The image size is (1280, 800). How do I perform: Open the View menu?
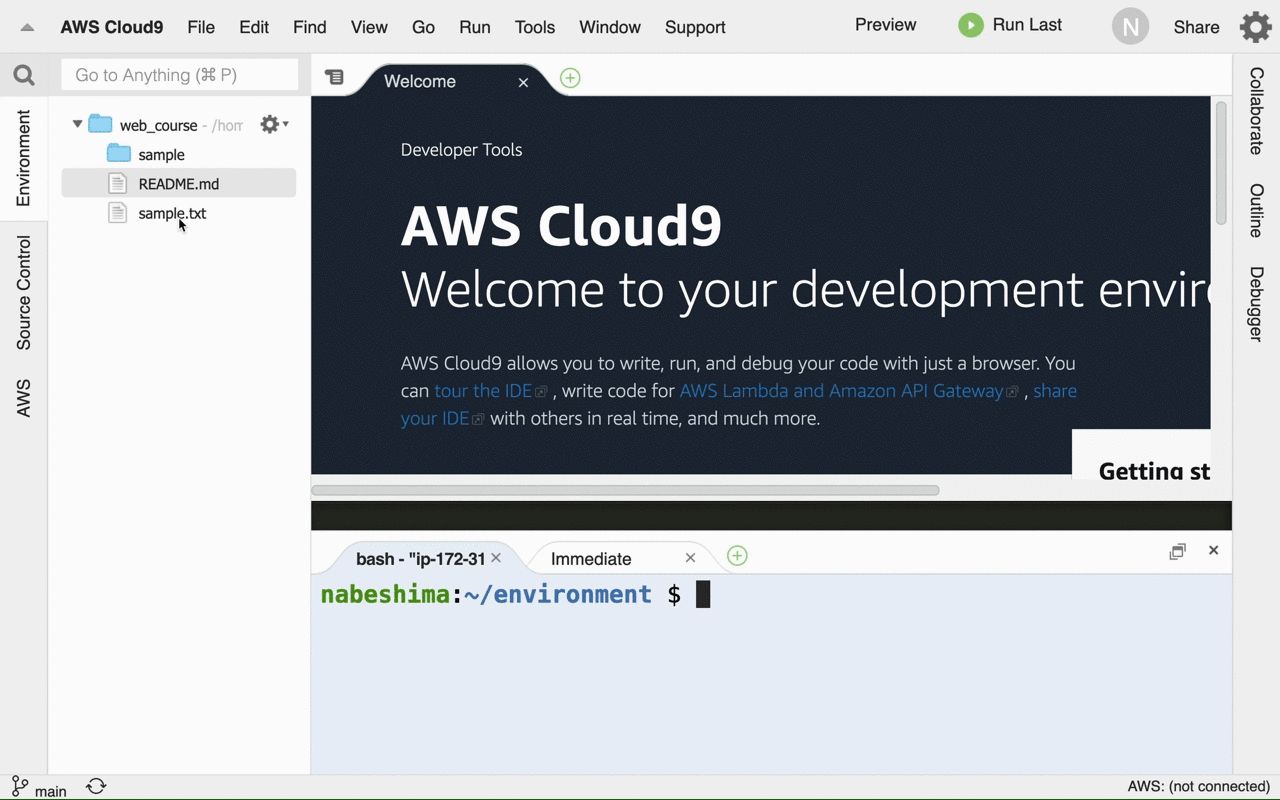coord(369,27)
